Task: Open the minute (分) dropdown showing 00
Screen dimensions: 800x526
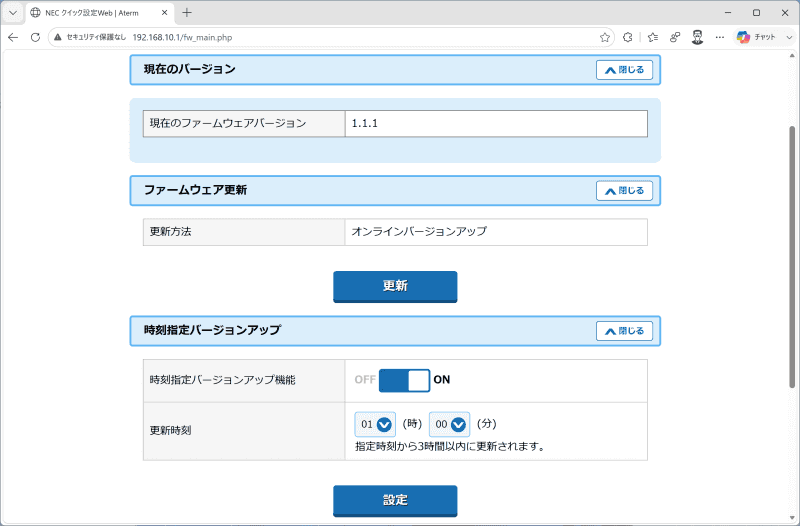Action: coord(449,424)
